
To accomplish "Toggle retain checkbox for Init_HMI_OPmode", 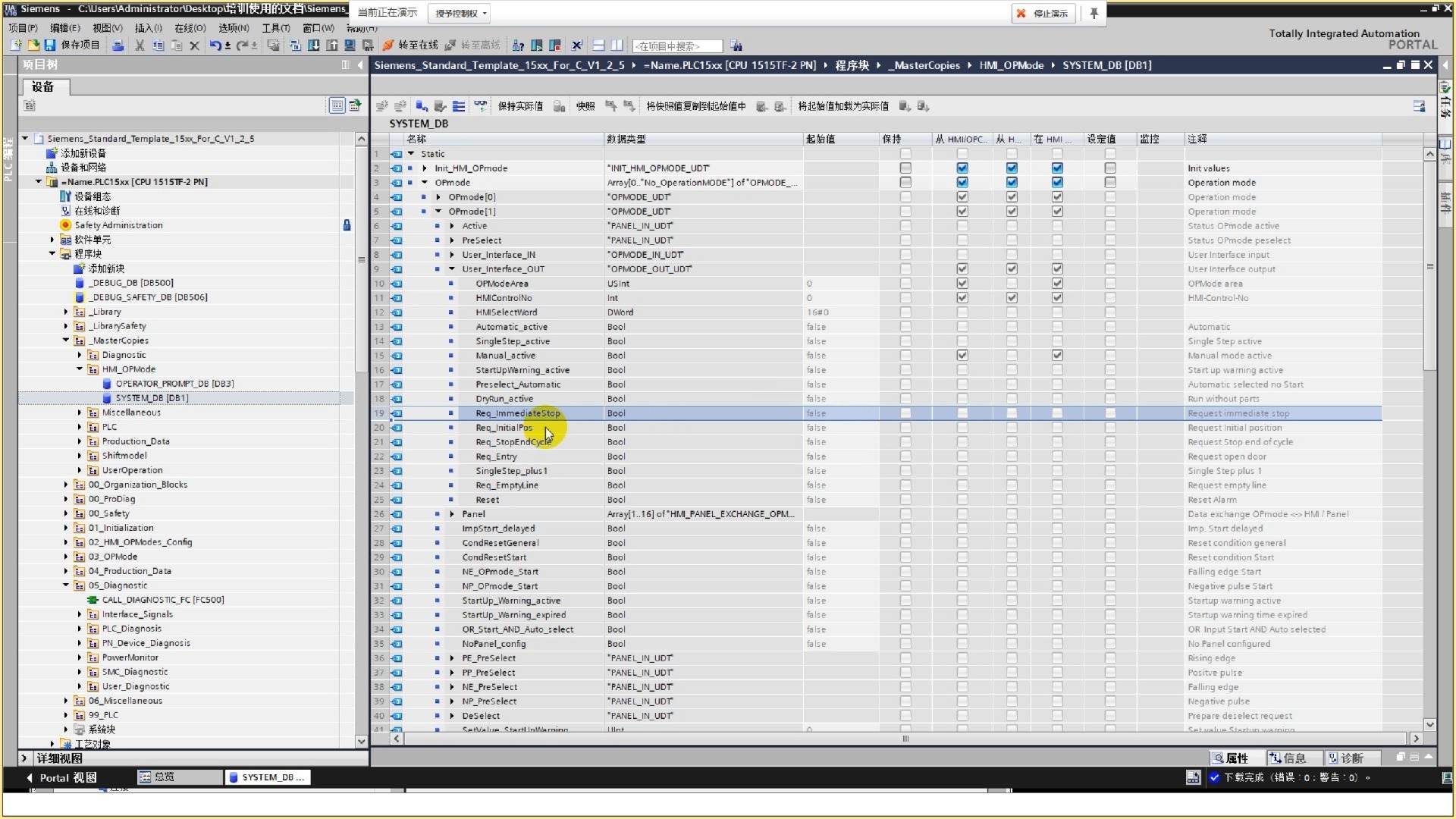I will point(905,168).
